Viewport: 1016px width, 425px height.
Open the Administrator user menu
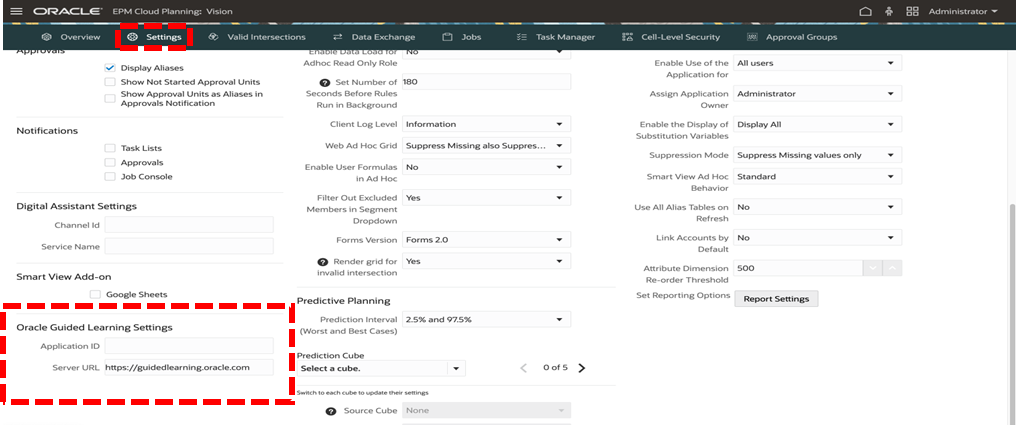tap(963, 11)
